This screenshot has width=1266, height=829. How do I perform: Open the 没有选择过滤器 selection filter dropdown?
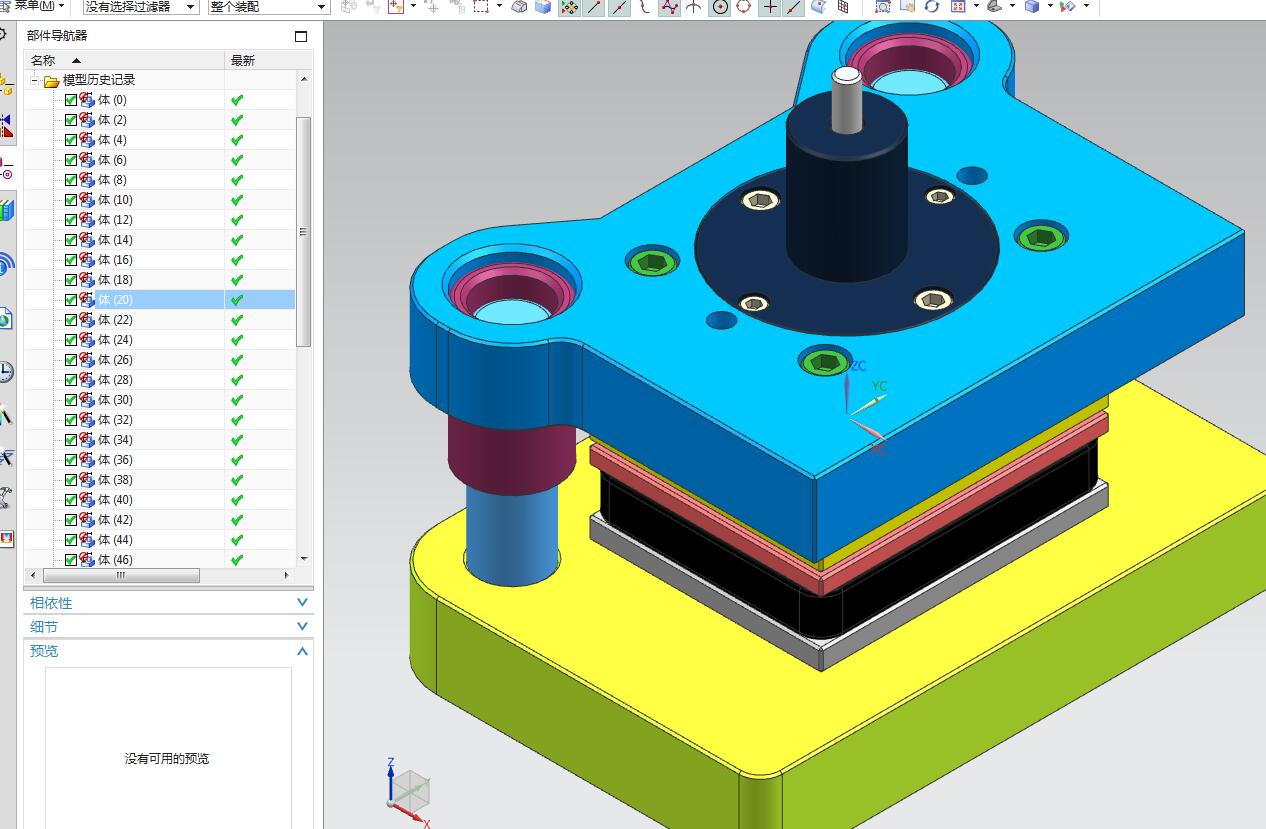(140, 7)
